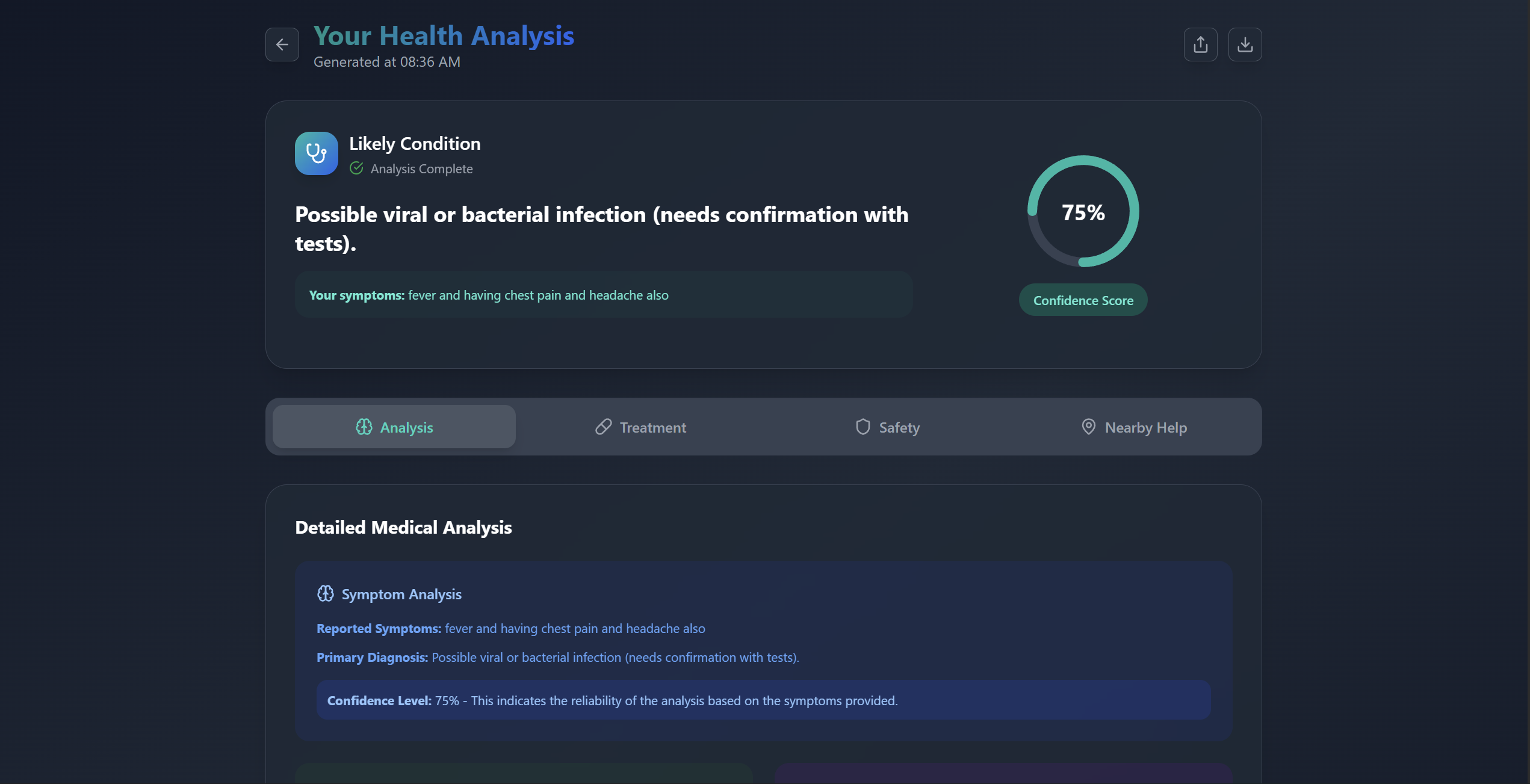Click the brain icon in Analysis tab
1530x784 pixels.
tap(364, 427)
